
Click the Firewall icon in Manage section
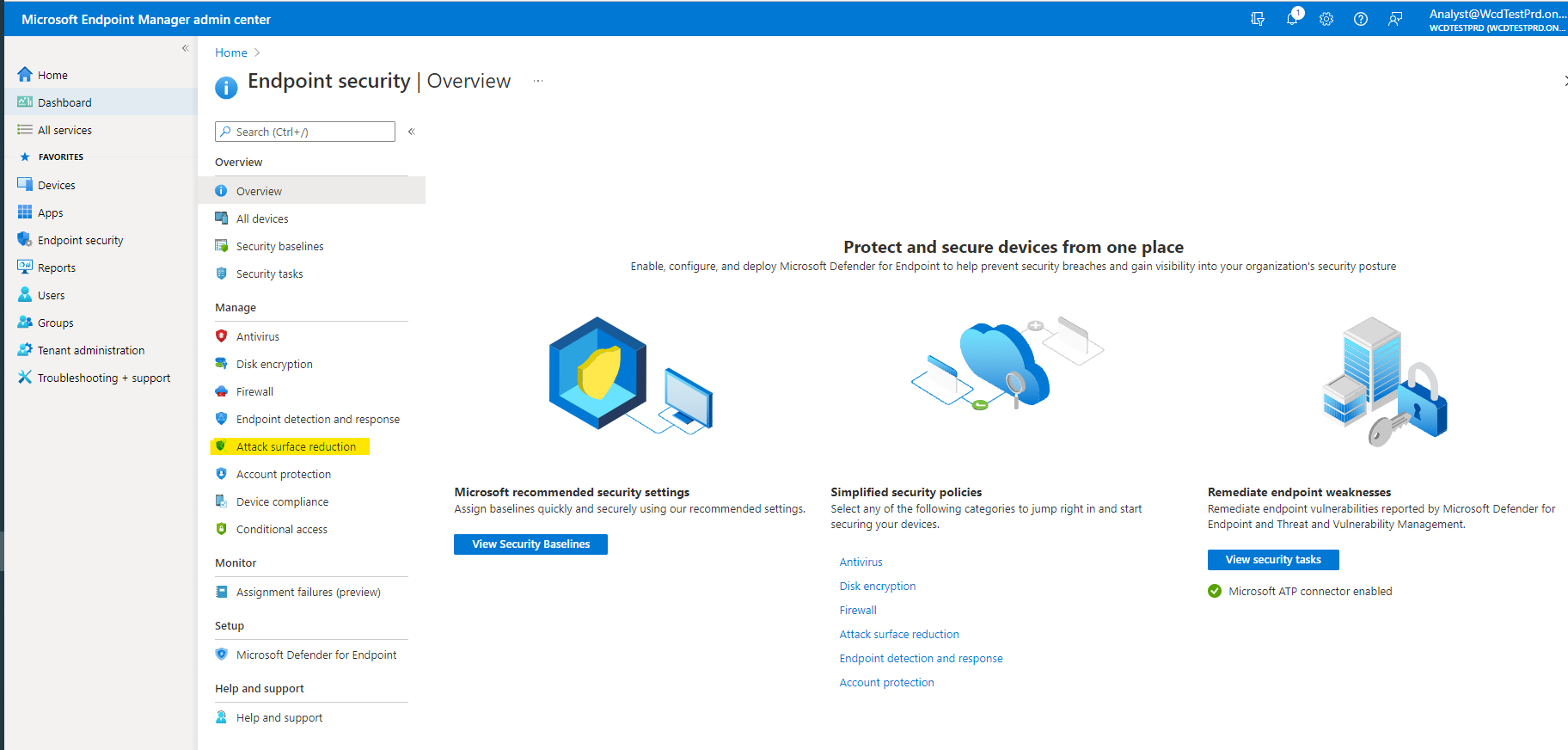click(222, 391)
